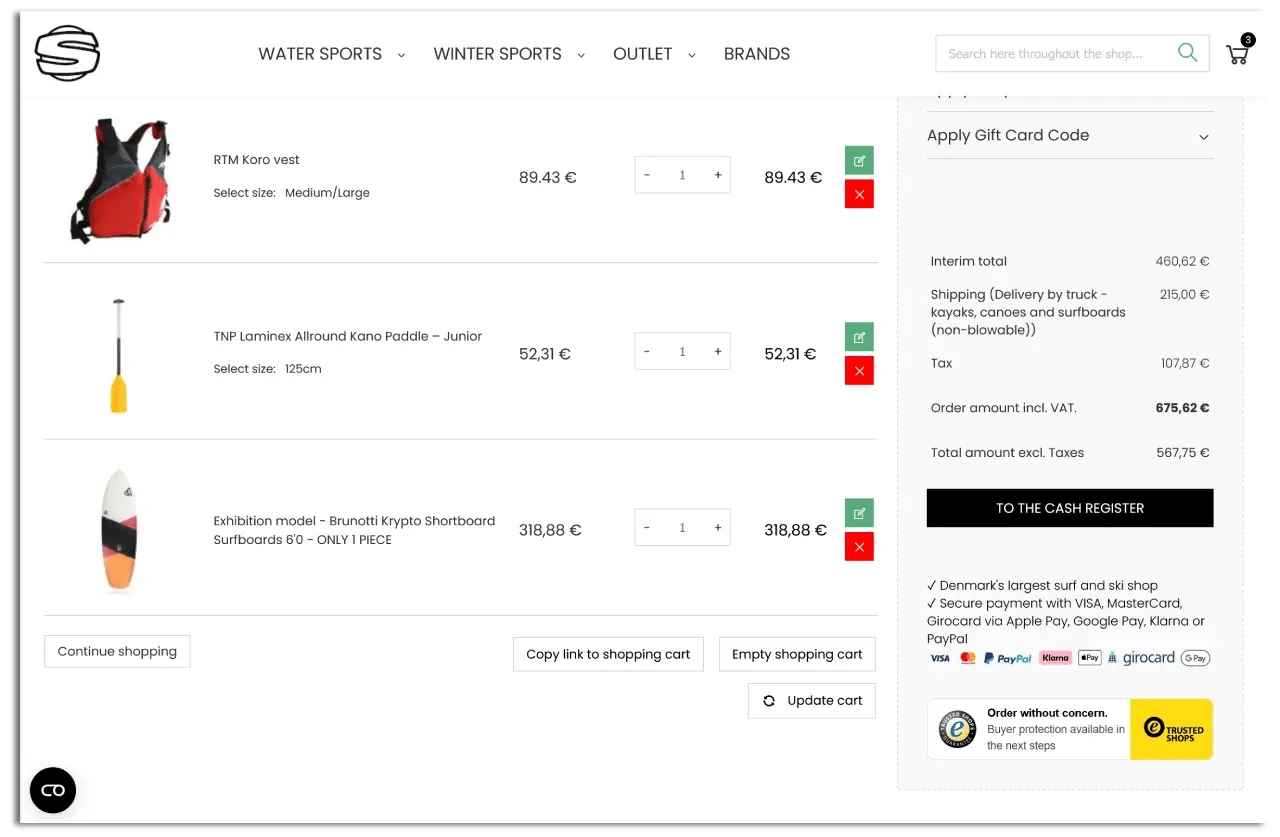The height and width of the screenshot is (837, 1280).
Task: Click the Empty shopping cart button
Action: point(797,654)
